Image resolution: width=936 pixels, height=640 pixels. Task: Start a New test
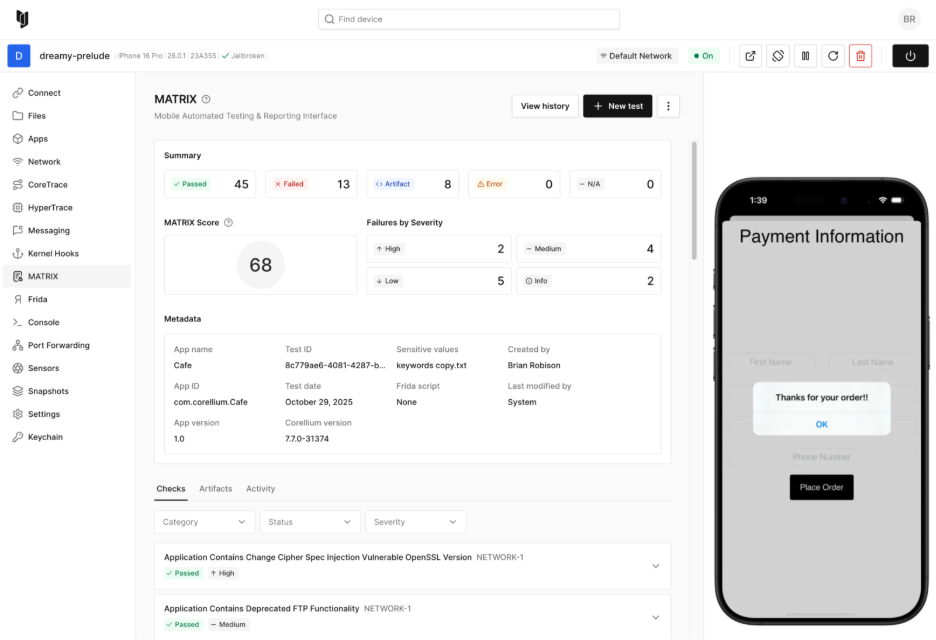point(617,106)
